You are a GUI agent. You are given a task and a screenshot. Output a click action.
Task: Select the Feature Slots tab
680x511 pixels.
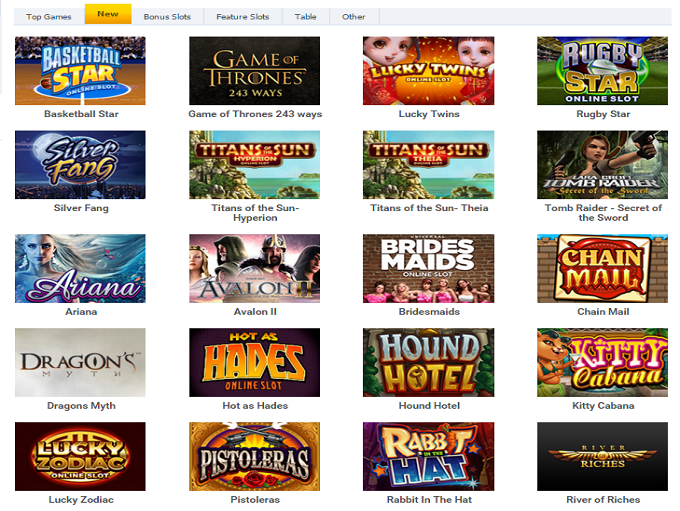pyautogui.click(x=243, y=17)
